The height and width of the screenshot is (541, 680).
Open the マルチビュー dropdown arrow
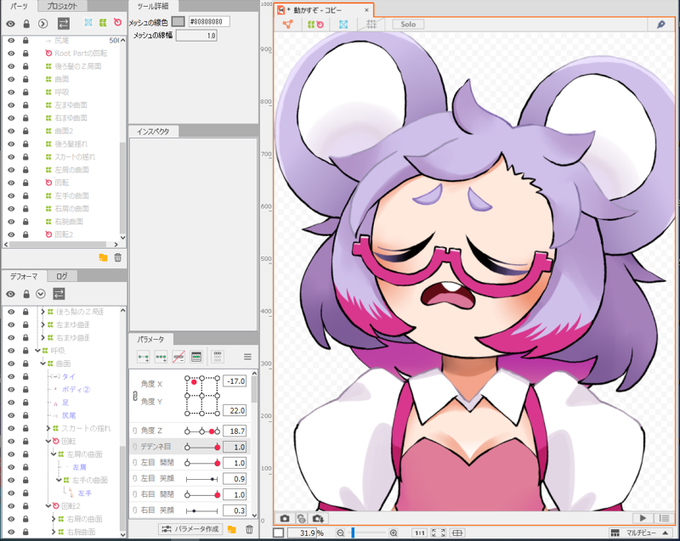pyautogui.click(x=665, y=533)
